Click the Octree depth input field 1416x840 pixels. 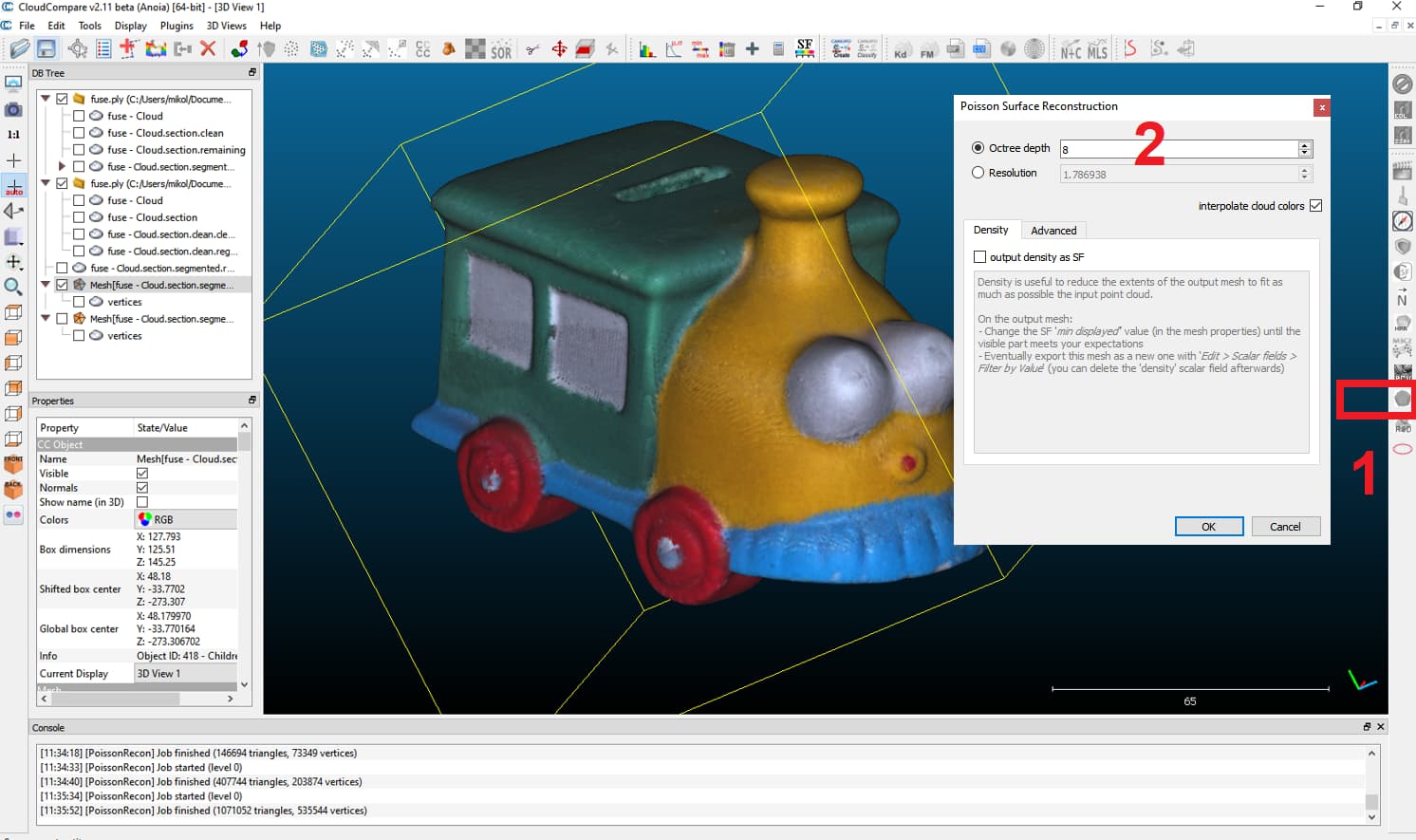pos(1178,149)
